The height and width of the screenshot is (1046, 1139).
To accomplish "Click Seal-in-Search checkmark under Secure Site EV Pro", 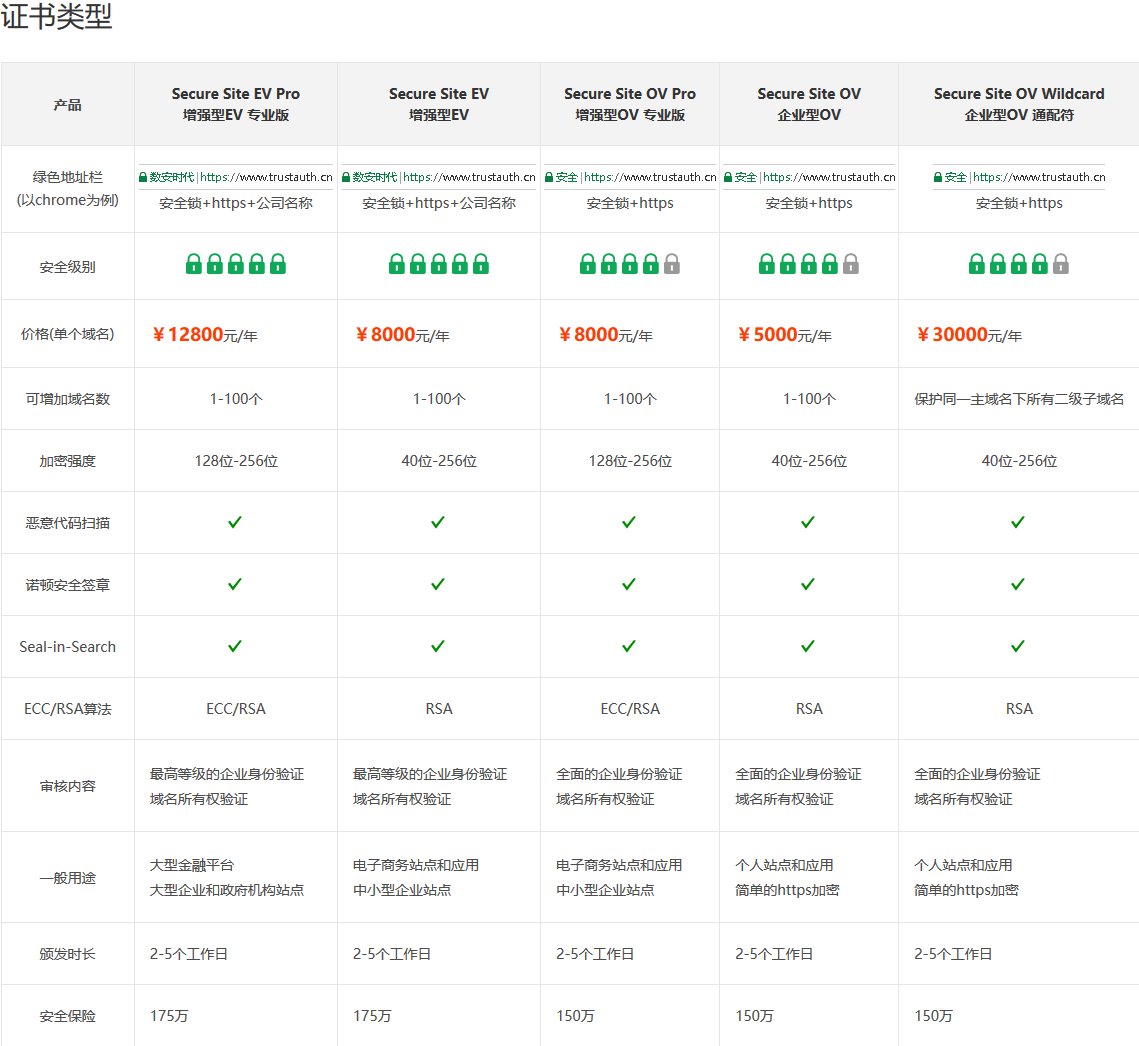I will click(235, 646).
